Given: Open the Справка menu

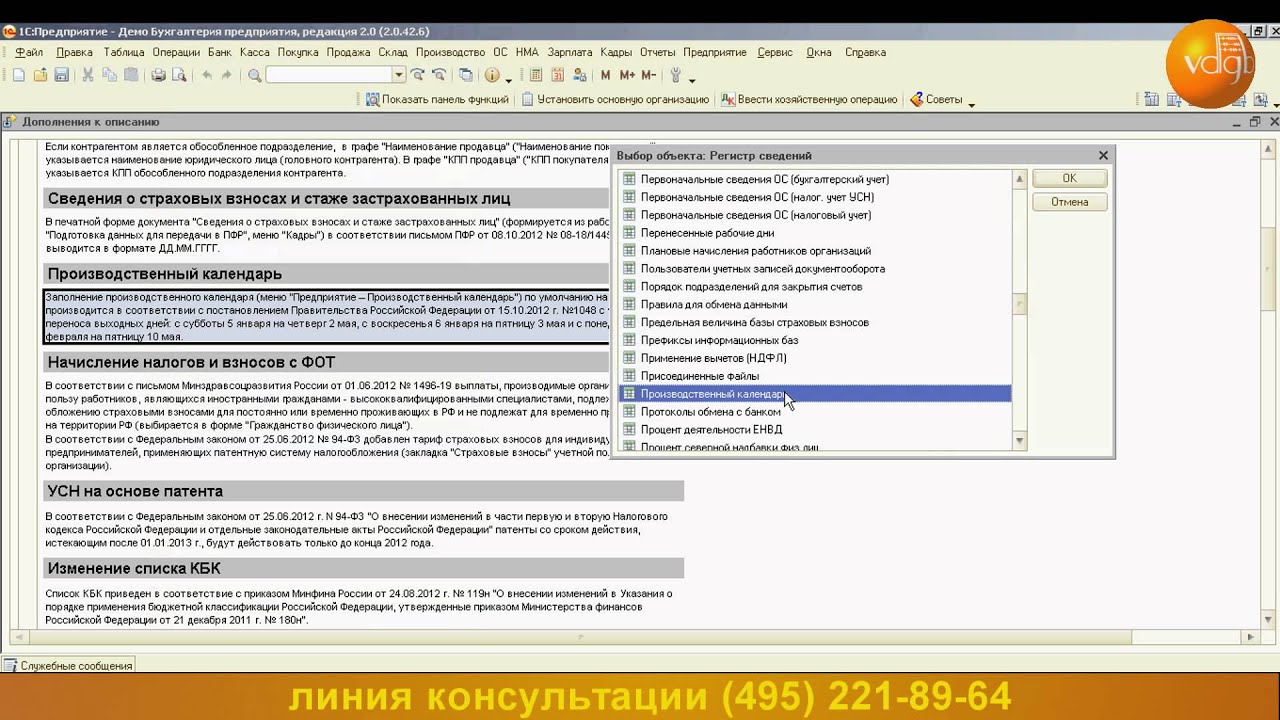Looking at the screenshot, I should (x=865, y=52).
